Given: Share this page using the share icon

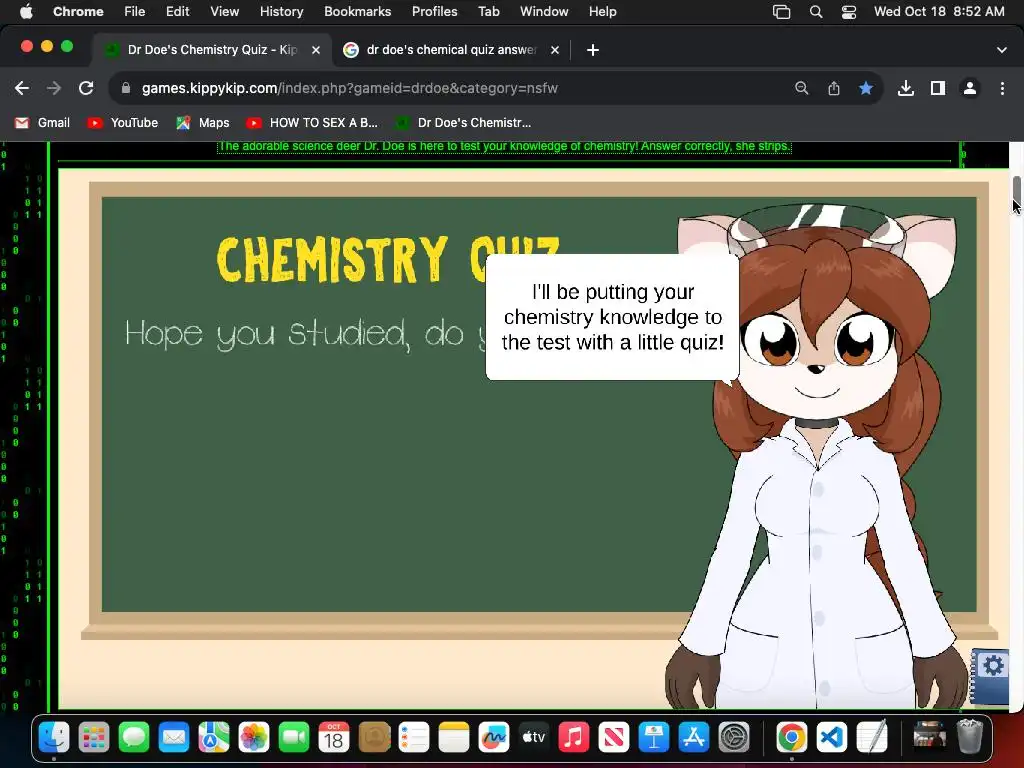Looking at the screenshot, I should pos(833,88).
